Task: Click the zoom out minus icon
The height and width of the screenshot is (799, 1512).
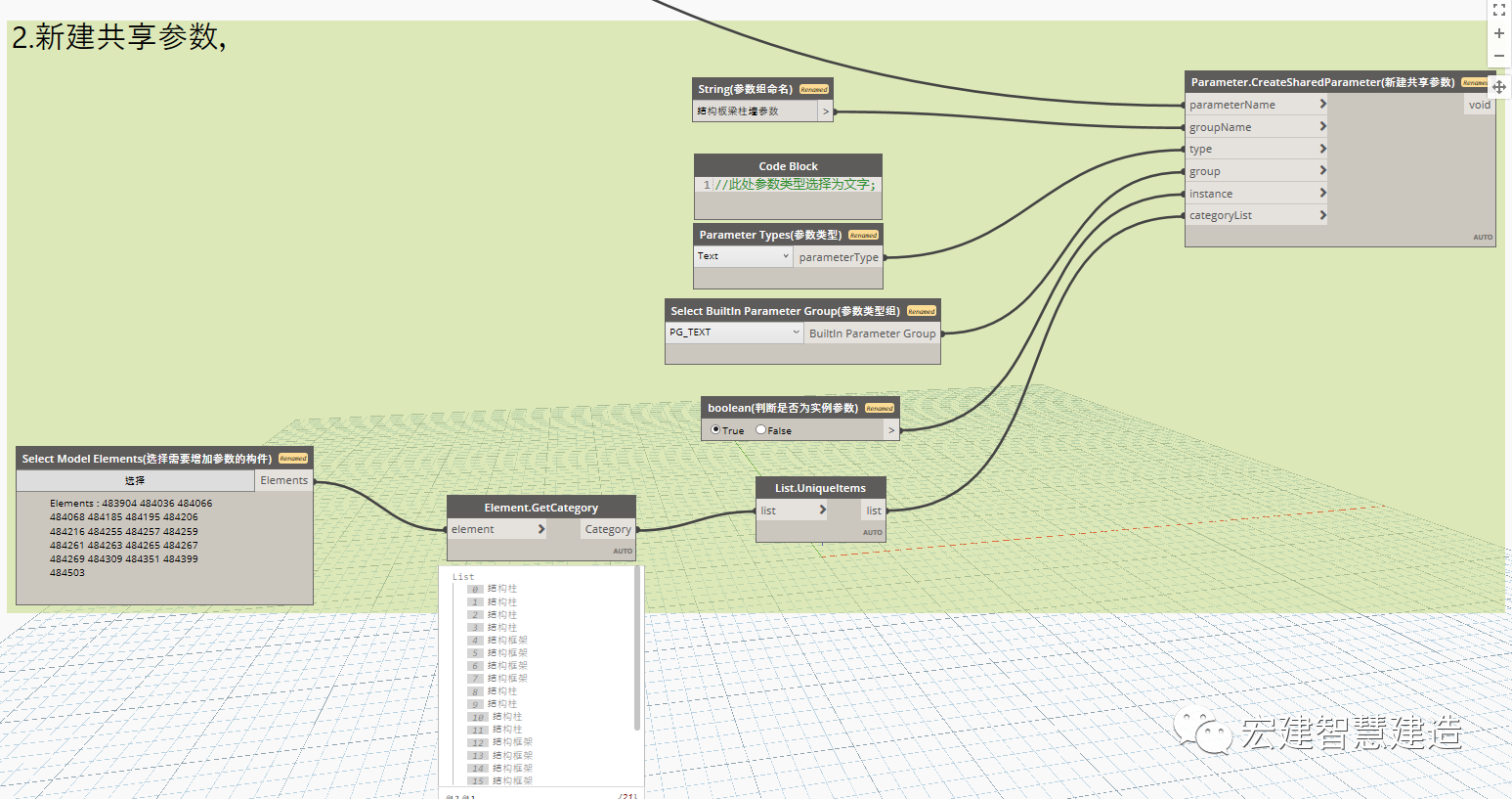Action: (1498, 56)
